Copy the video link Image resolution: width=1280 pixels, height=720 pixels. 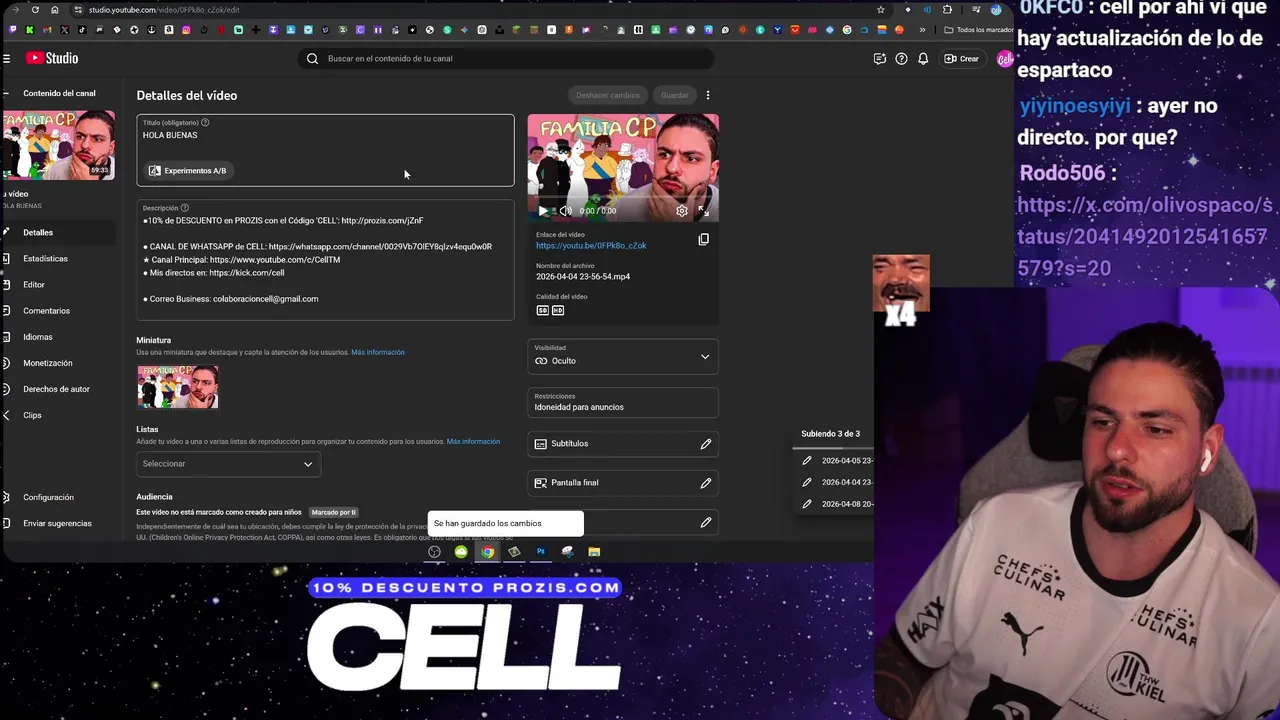704,240
